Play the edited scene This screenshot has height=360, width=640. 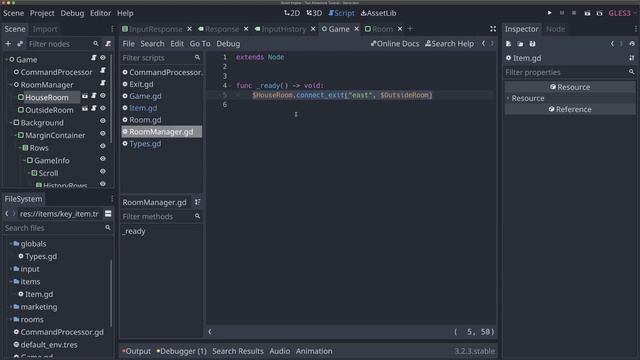[587, 13]
